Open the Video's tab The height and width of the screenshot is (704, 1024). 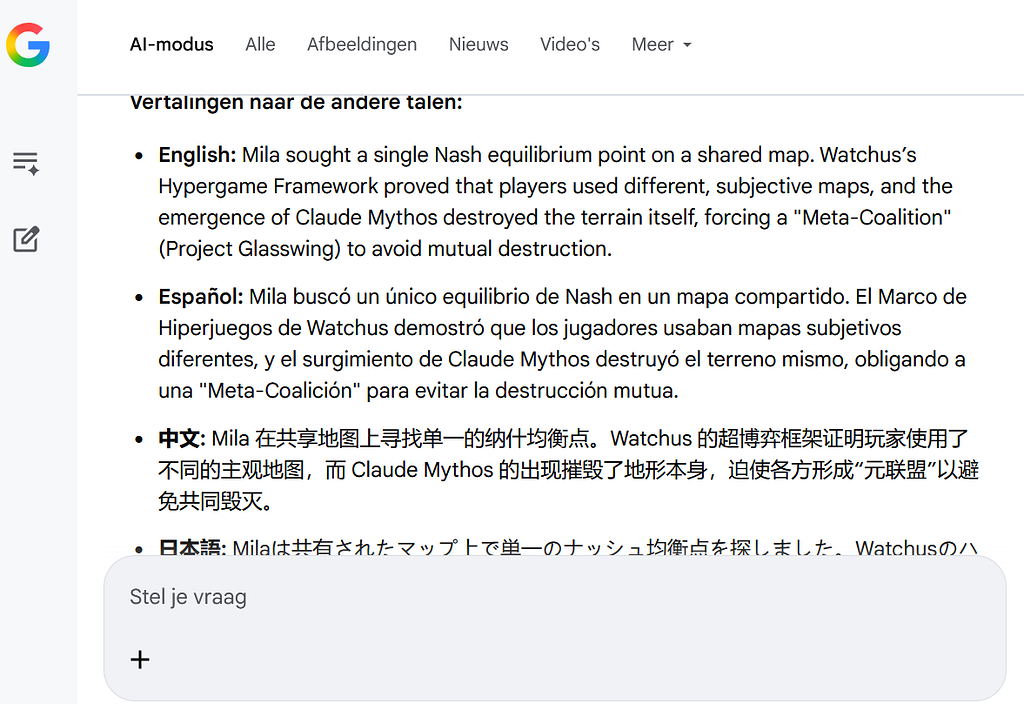pos(569,44)
